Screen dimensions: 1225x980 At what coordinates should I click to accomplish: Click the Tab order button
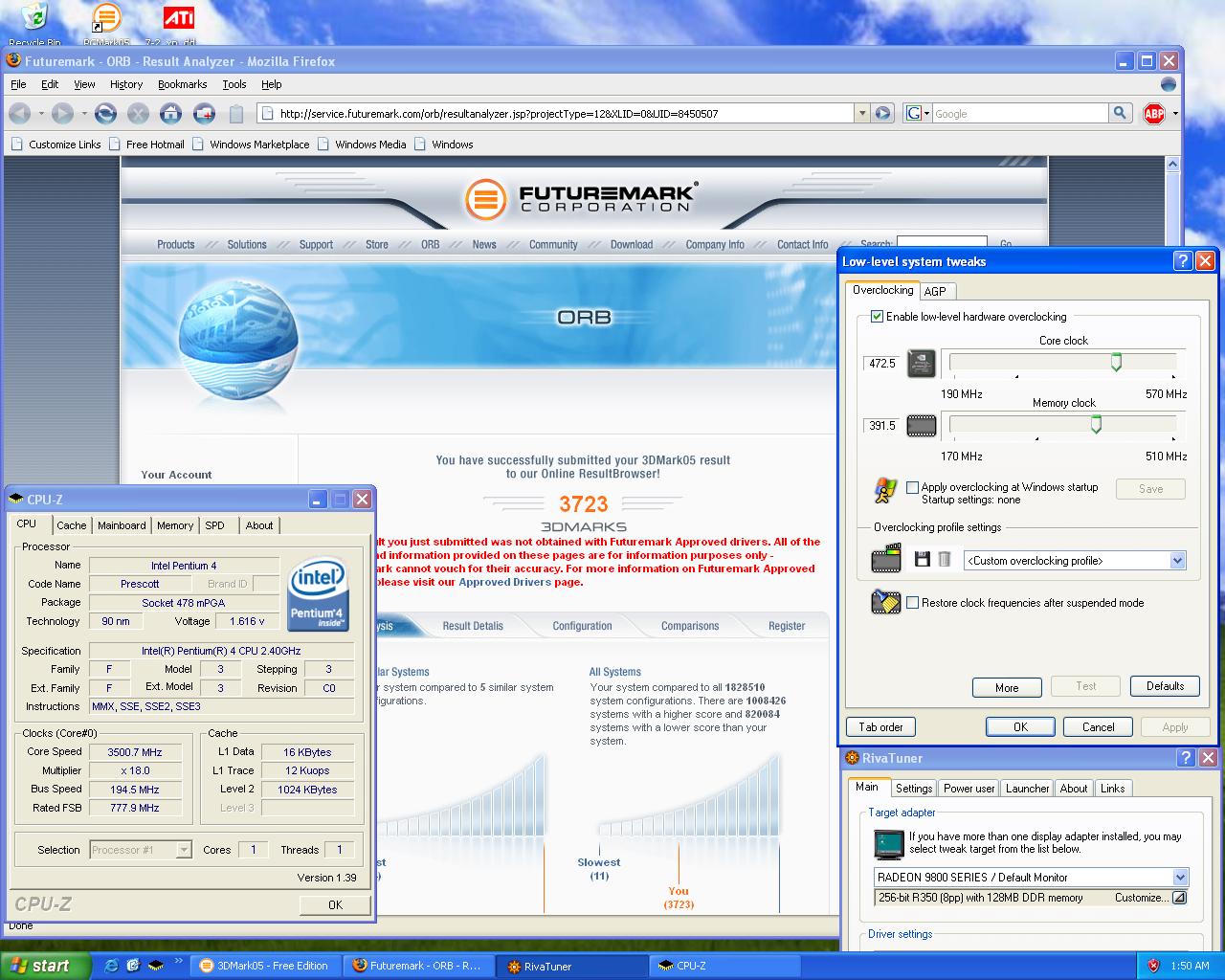coord(880,726)
